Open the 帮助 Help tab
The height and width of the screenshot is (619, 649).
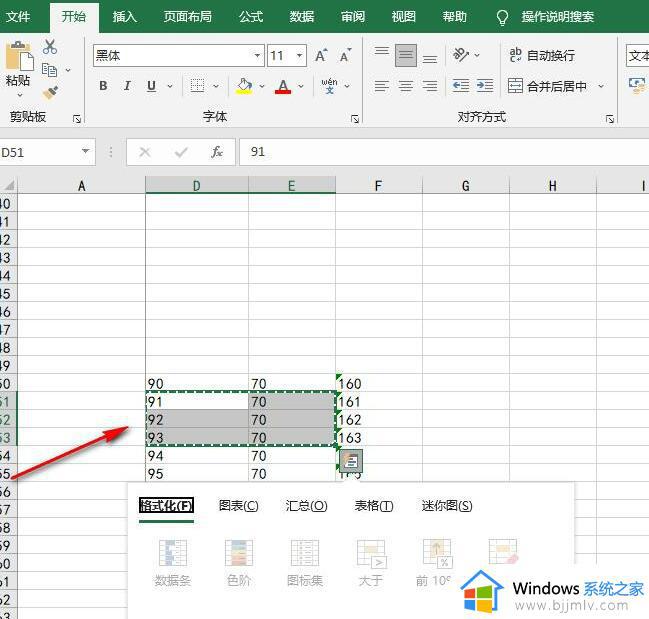[454, 17]
